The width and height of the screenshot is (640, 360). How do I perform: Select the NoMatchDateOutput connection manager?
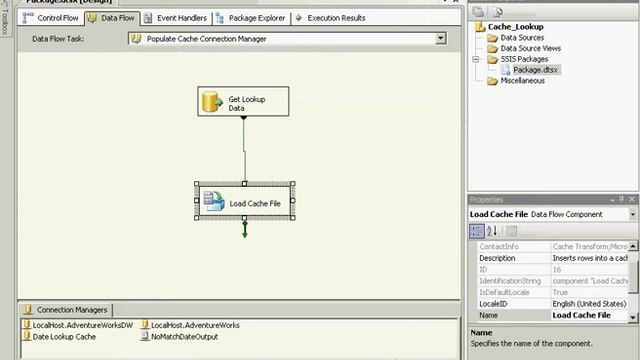(179, 337)
